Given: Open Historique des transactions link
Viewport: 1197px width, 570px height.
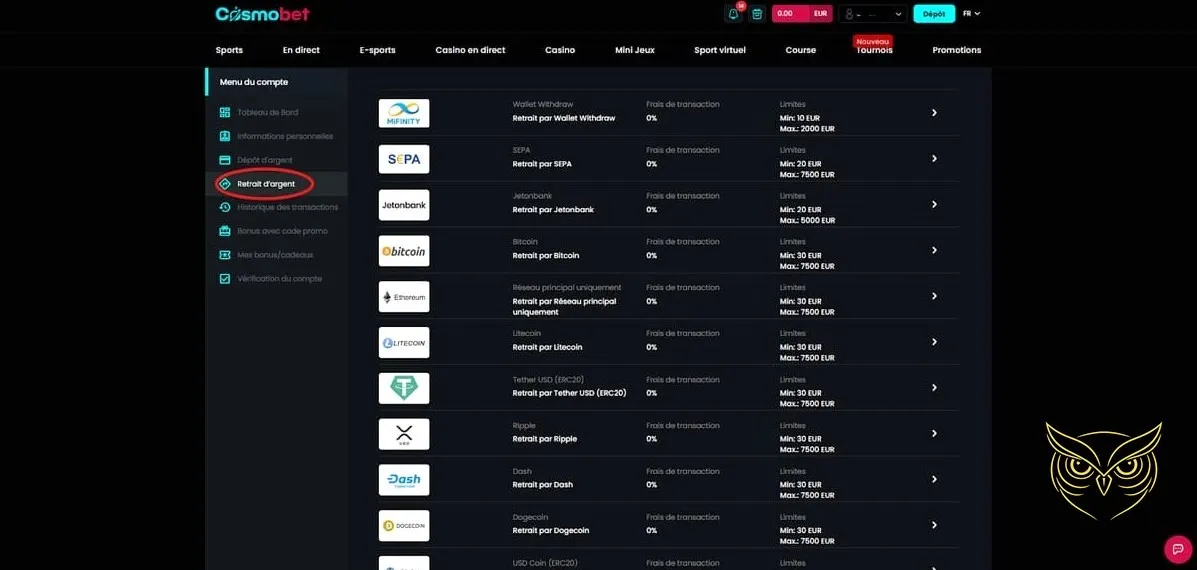Looking at the screenshot, I should pyautogui.click(x=287, y=207).
